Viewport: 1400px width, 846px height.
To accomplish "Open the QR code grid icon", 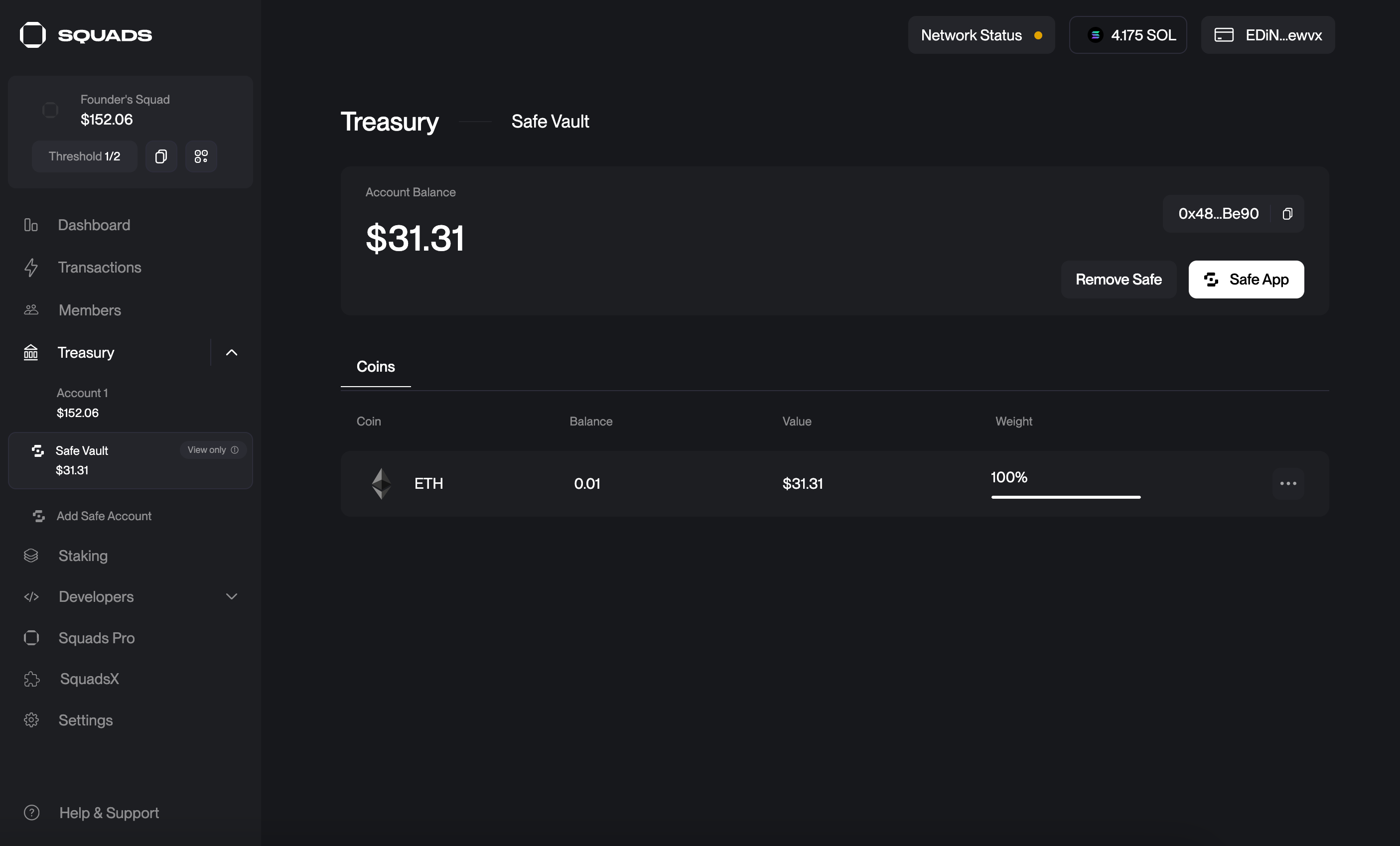I will (201, 156).
